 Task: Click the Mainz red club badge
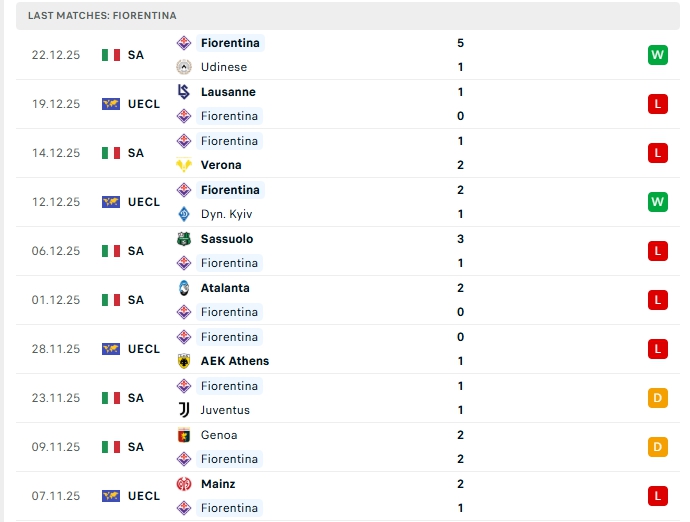pos(184,484)
